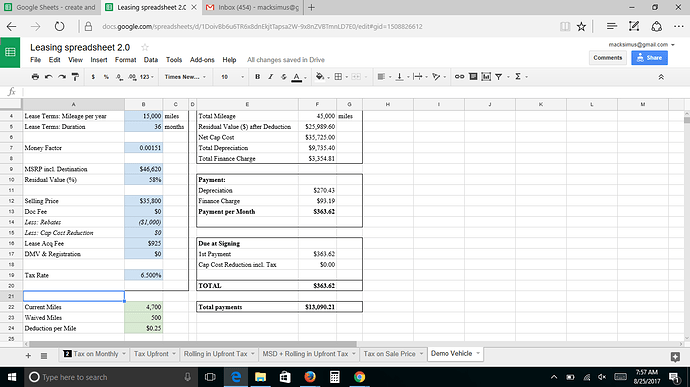
Task: Expand the Demo Vehicle sheet tab menu
Action: tap(478, 354)
